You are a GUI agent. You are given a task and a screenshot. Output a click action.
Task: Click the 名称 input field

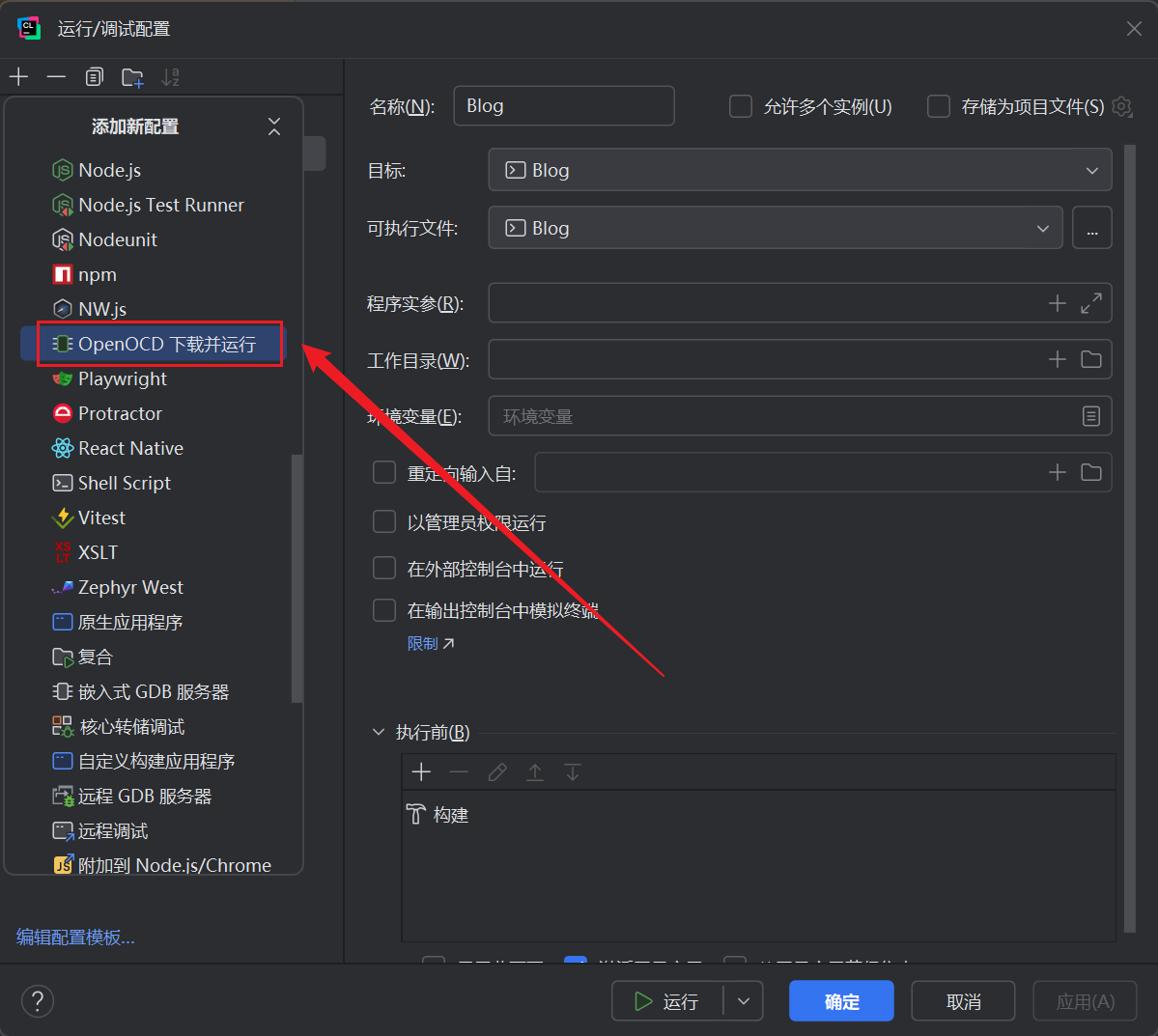[x=563, y=105]
